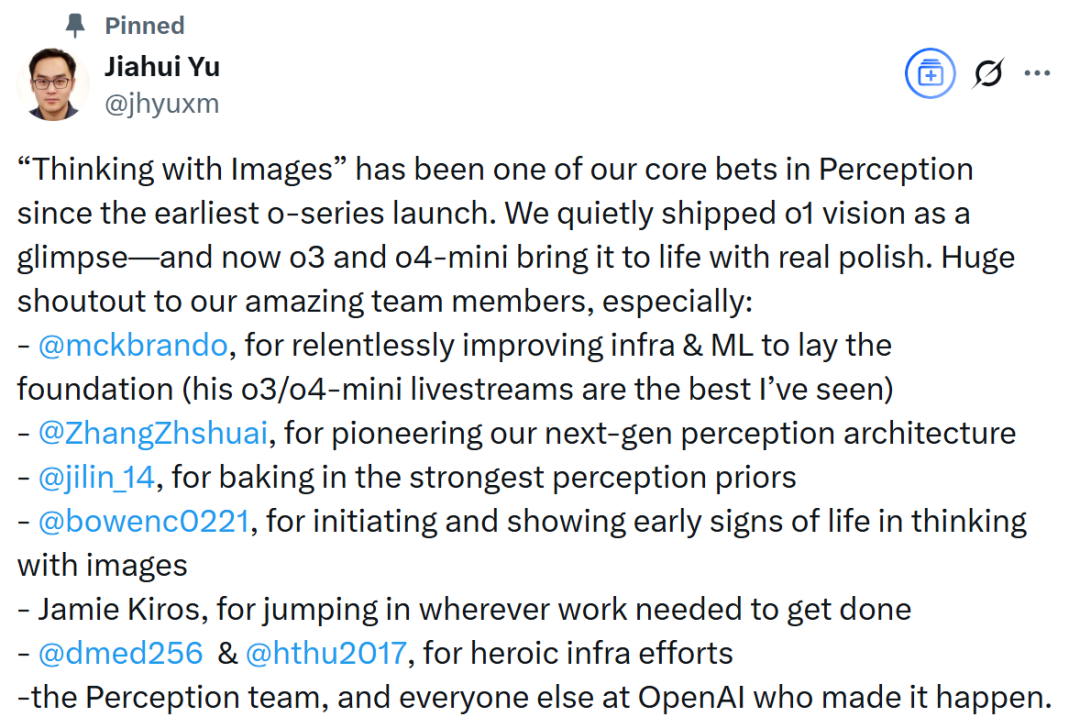Click the "with images" continuation line
Viewport: 1080px width, 728px height.
(x=102, y=566)
